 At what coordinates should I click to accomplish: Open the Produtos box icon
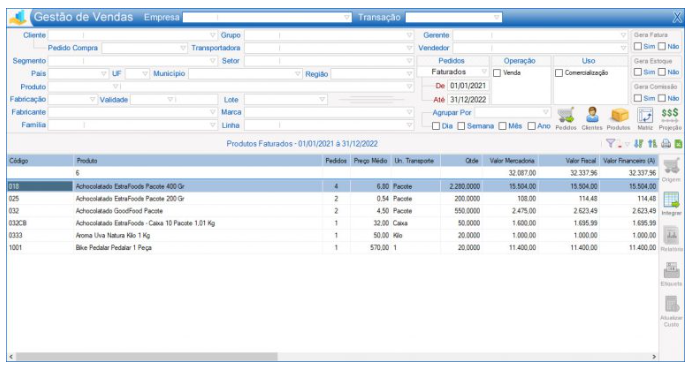(619, 116)
